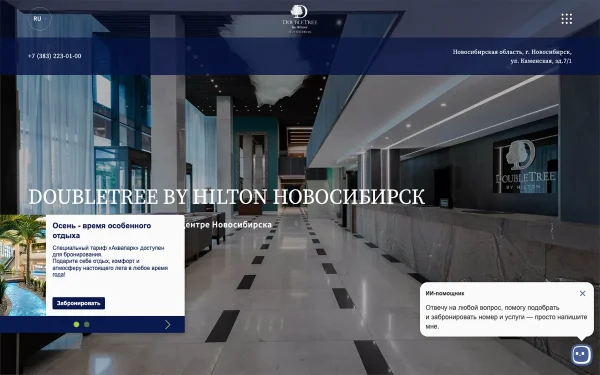Select the first slider dot

[x=77, y=324]
